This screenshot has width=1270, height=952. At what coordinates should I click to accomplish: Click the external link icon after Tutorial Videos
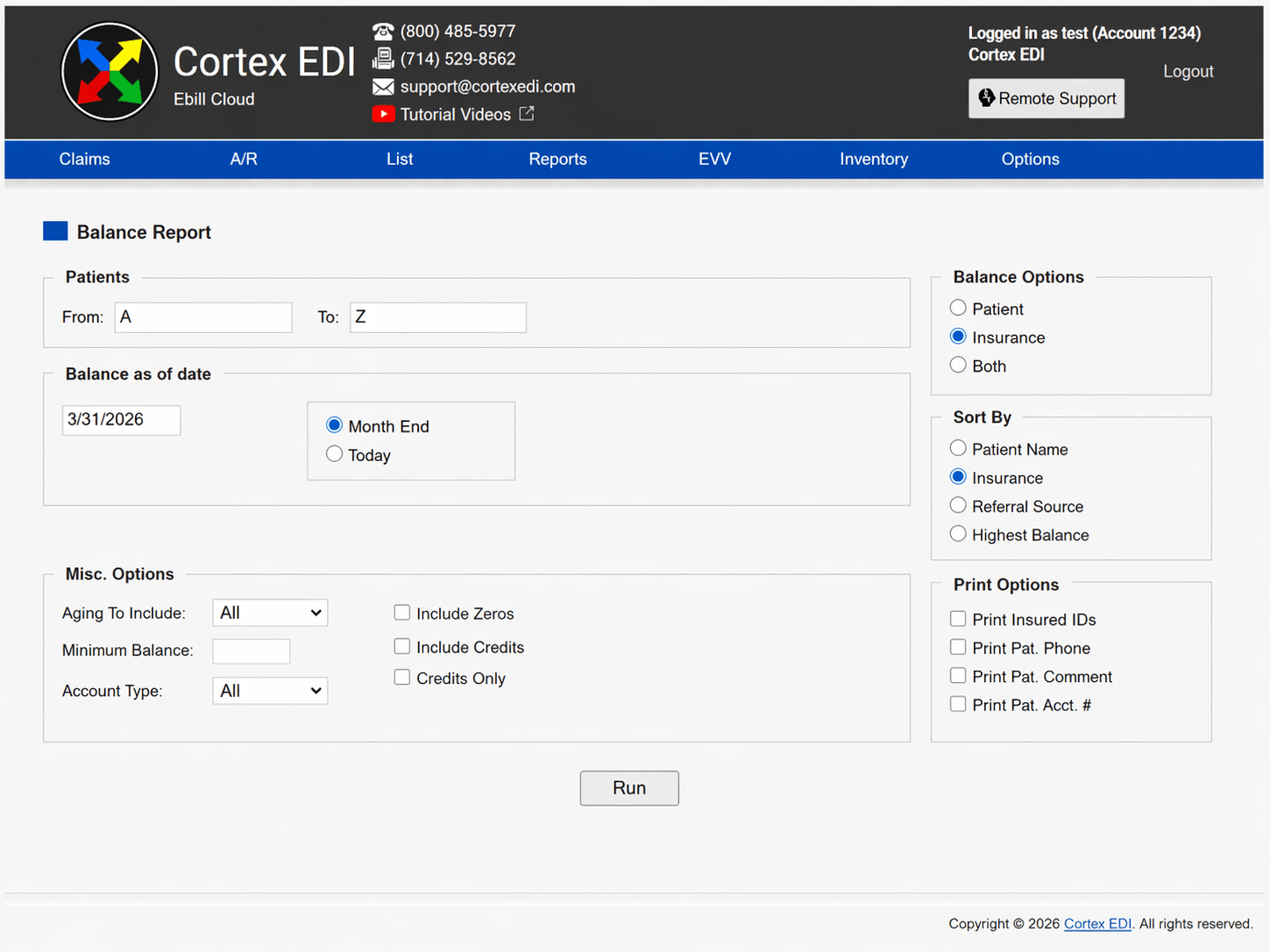tap(527, 113)
